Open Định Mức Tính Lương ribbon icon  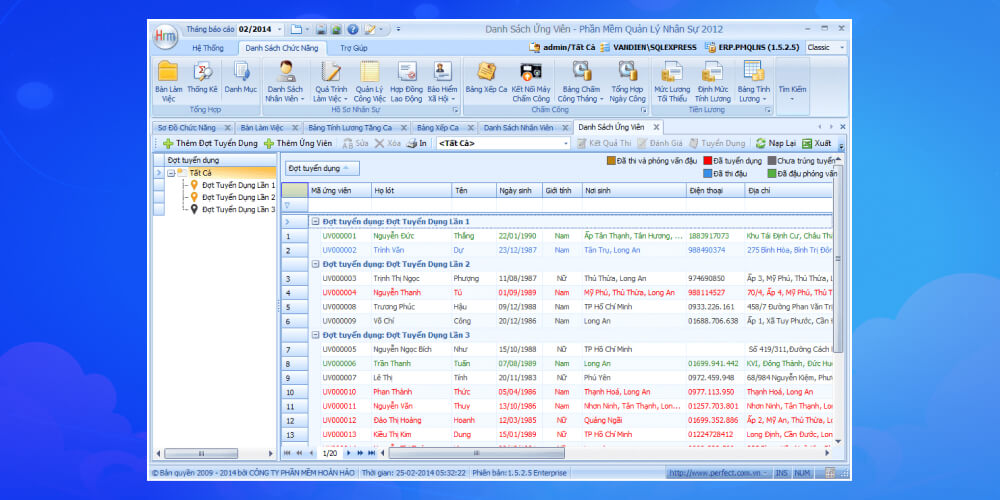[x=713, y=82]
